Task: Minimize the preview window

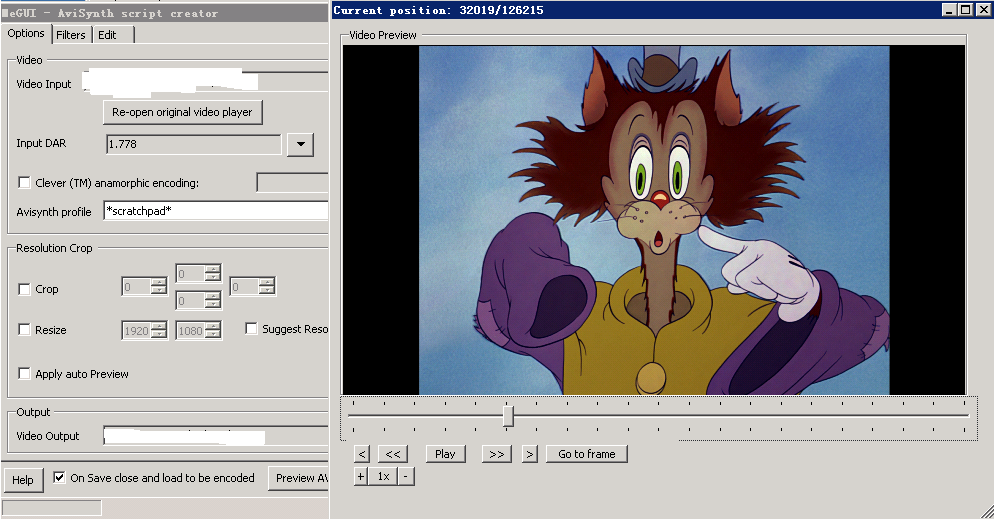Action: pos(949,10)
